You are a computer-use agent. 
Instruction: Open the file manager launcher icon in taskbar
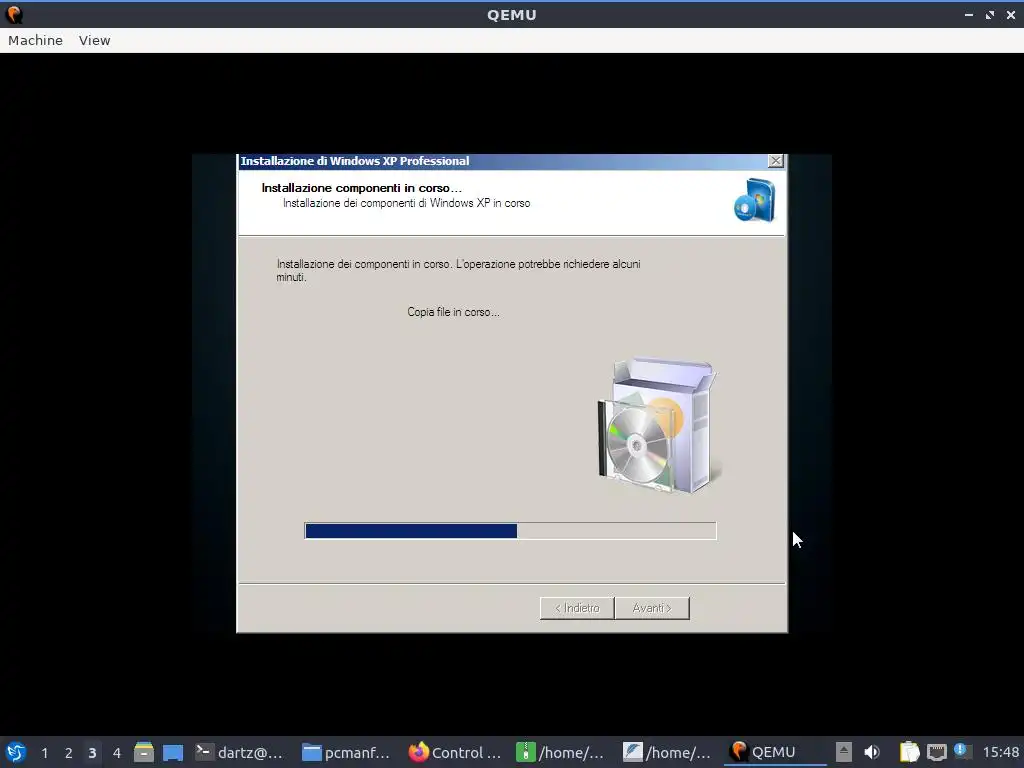tap(144, 752)
